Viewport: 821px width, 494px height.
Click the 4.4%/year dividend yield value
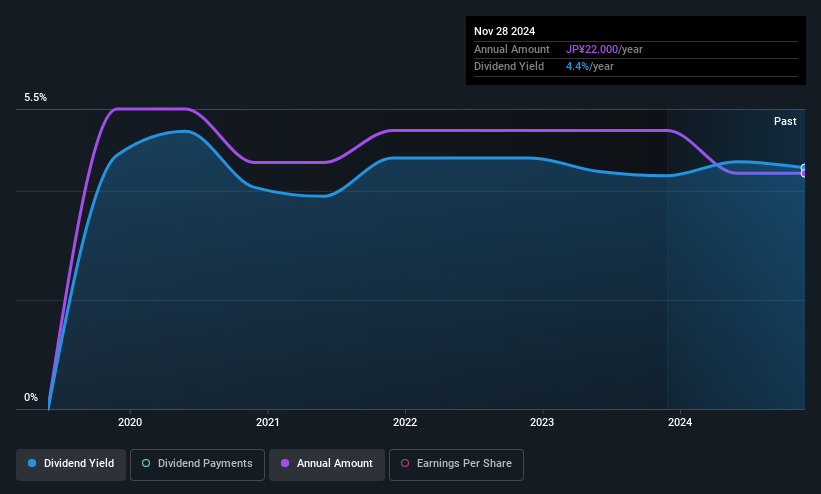click(590, 67)
